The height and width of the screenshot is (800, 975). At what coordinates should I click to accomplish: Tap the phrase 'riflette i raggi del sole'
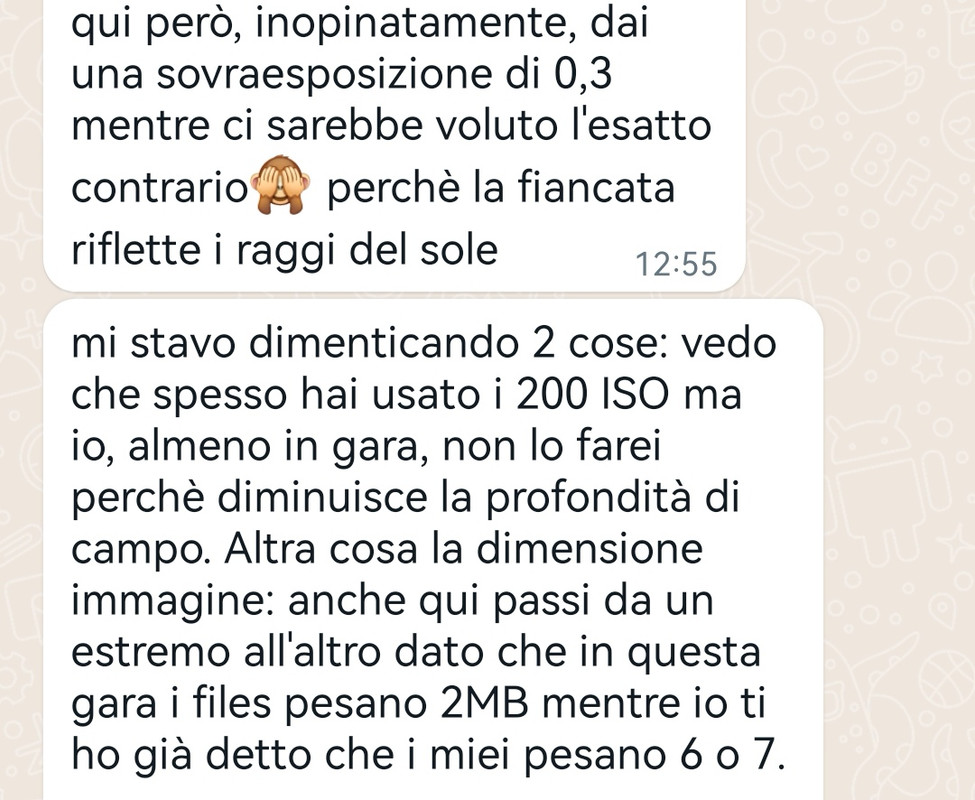point(285,250)
